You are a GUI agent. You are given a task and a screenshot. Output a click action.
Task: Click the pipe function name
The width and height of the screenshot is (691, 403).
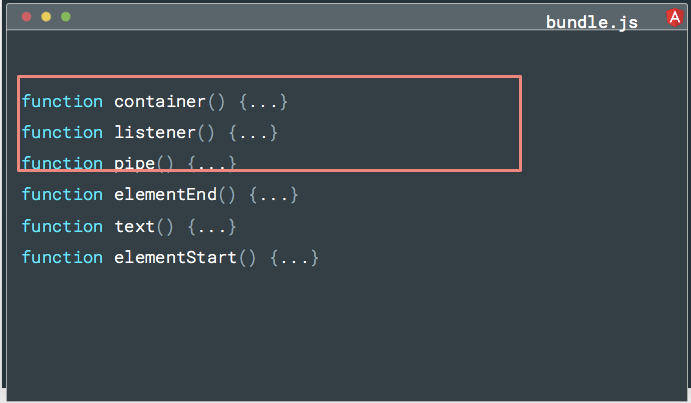click(x=134, y=163)
